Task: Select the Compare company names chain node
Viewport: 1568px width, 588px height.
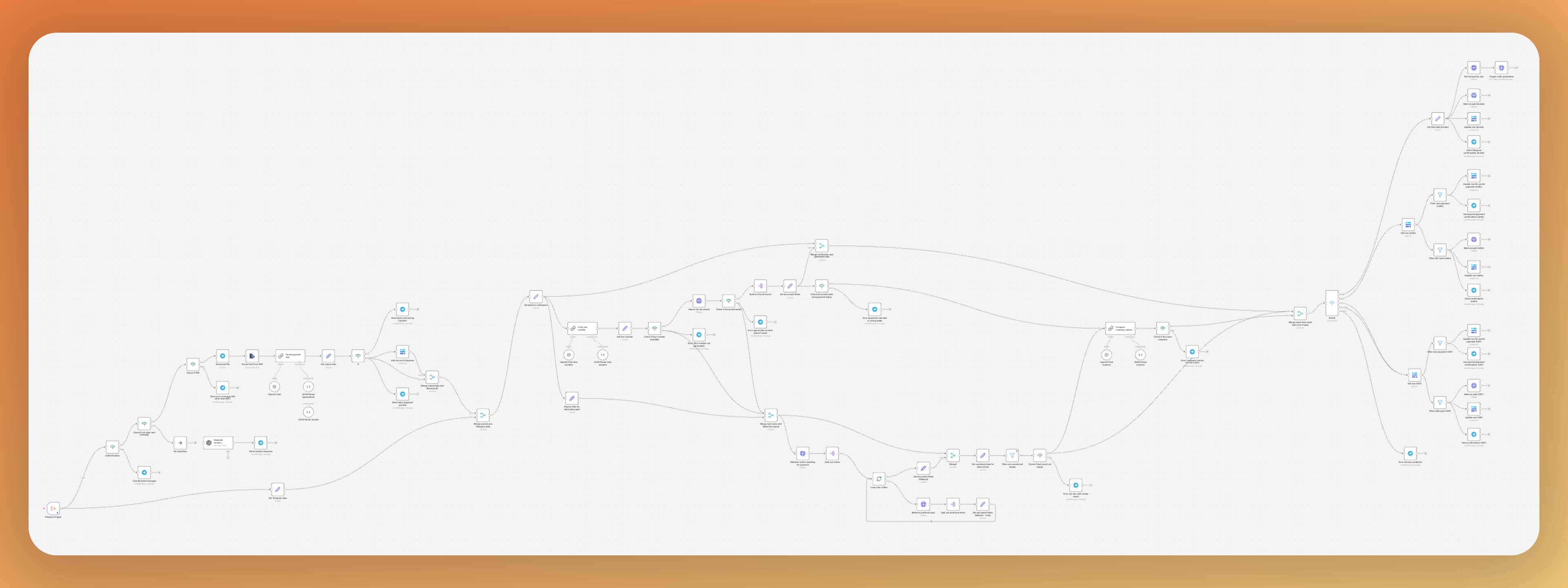Action: click(x=1120, y=329)
